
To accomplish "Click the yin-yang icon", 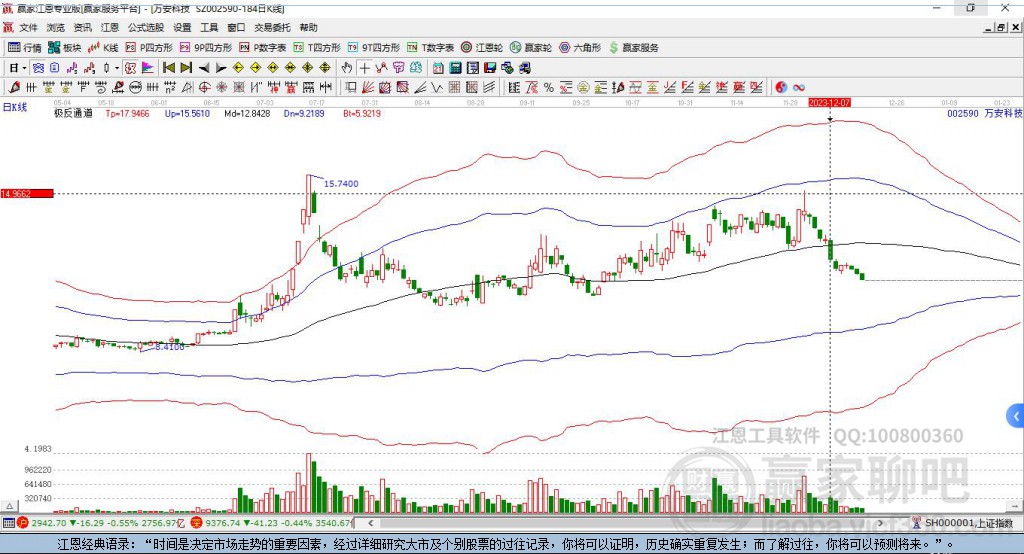I will pos(781,88).
